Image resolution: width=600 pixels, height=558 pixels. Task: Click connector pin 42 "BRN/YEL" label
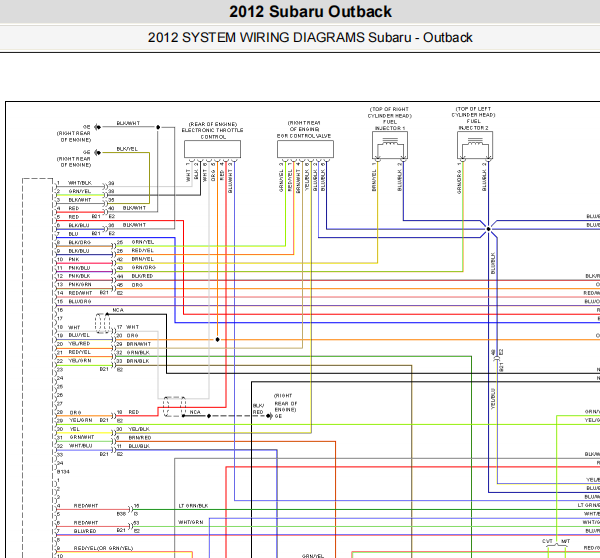click(x=142, y=259)
